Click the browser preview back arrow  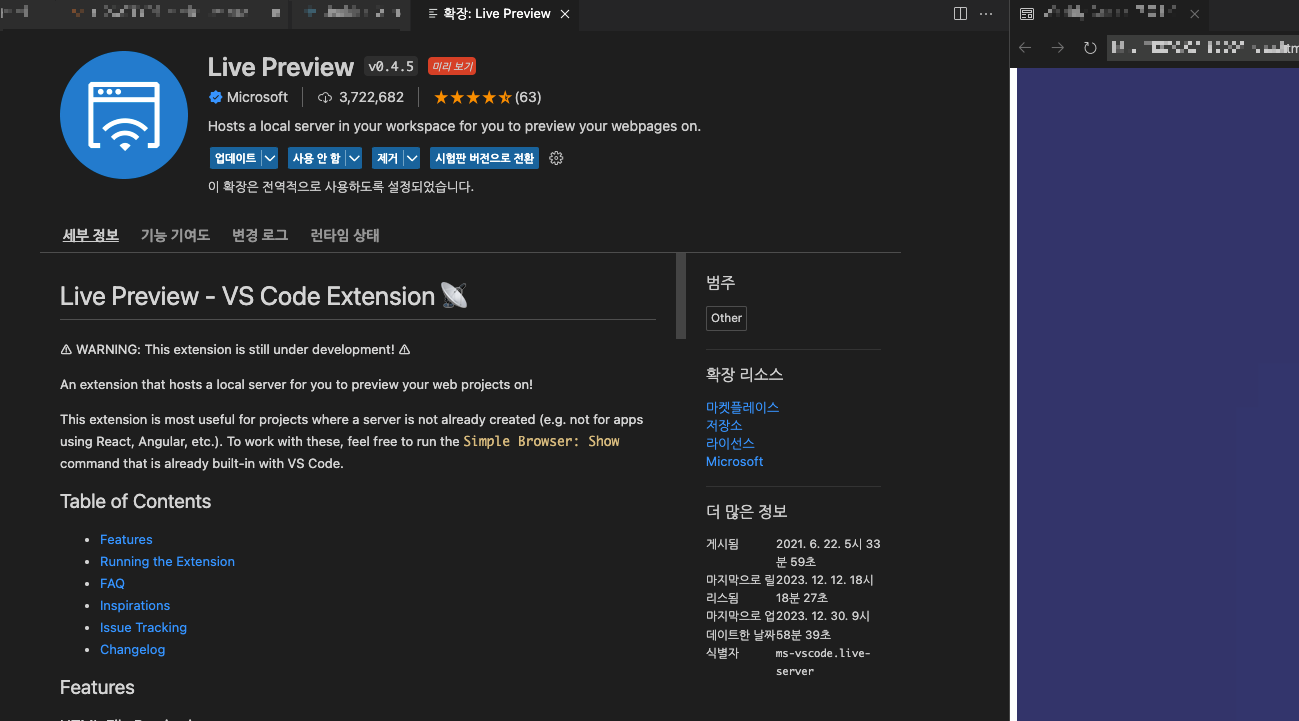[x=1025, y=47]
